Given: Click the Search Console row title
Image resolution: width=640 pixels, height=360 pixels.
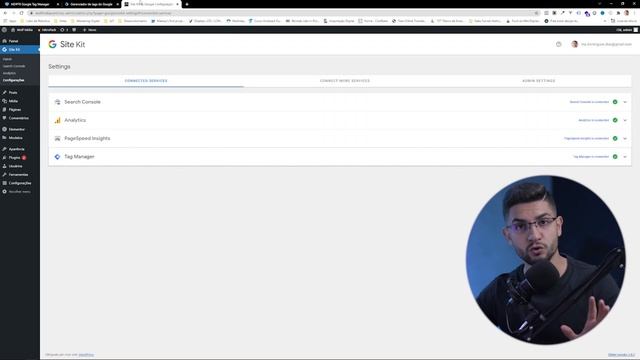Looking at the screenshot, I should click(82, 102).
